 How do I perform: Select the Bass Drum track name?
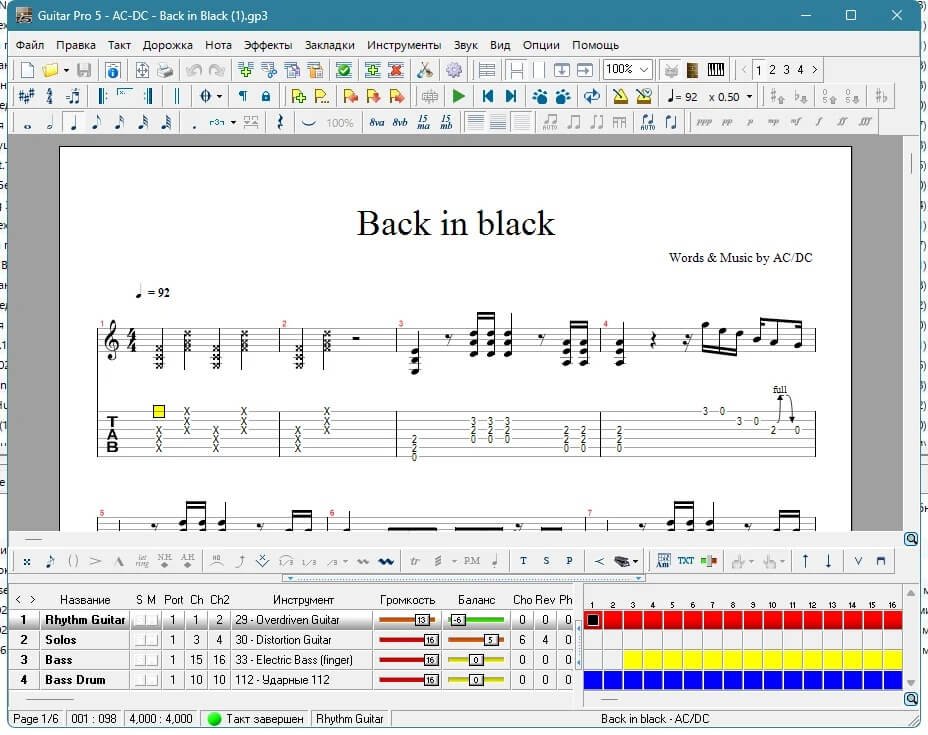(x=75, y=680)
